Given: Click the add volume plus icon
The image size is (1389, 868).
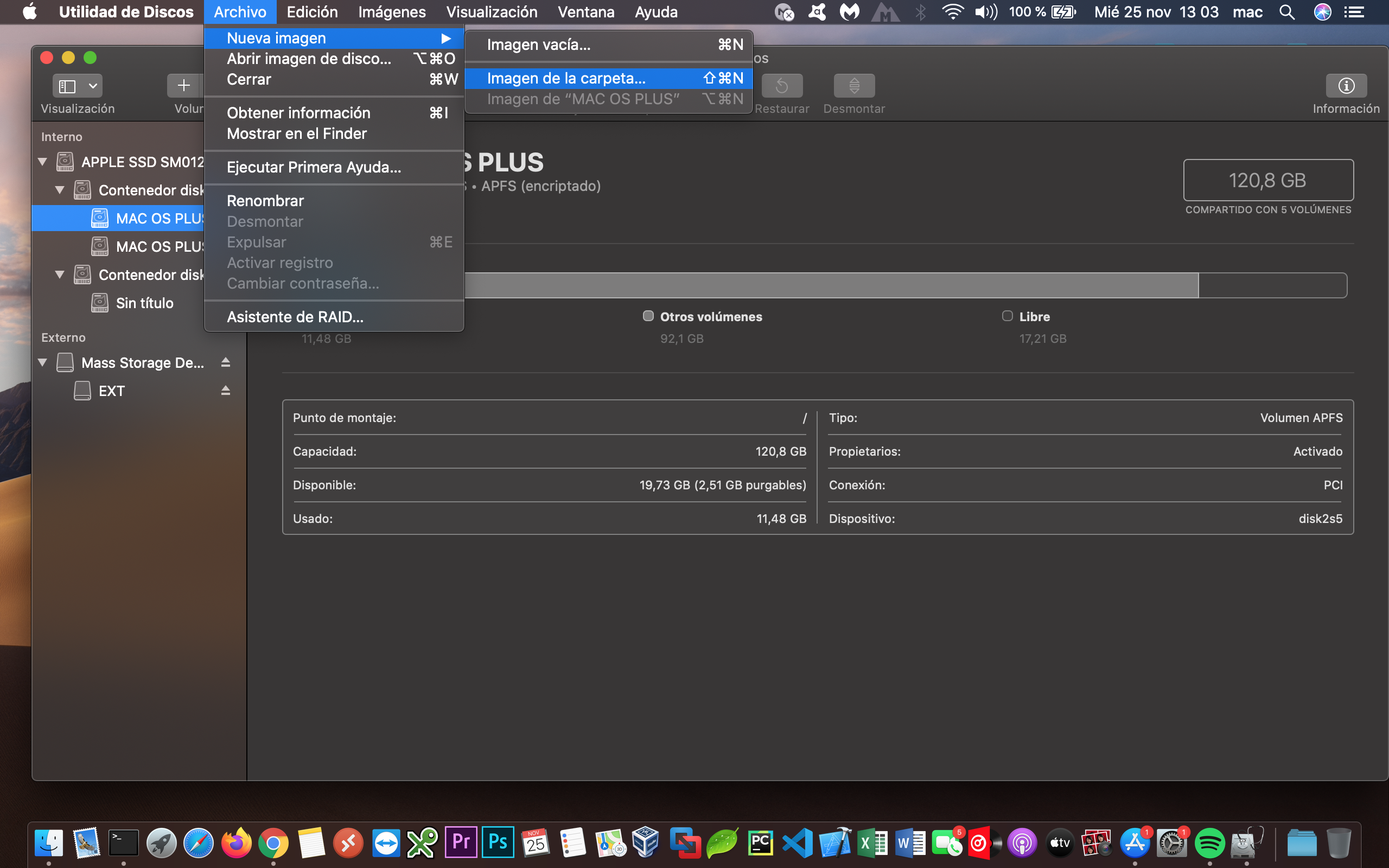Looking at the screenshot, I should coord(184,86).
